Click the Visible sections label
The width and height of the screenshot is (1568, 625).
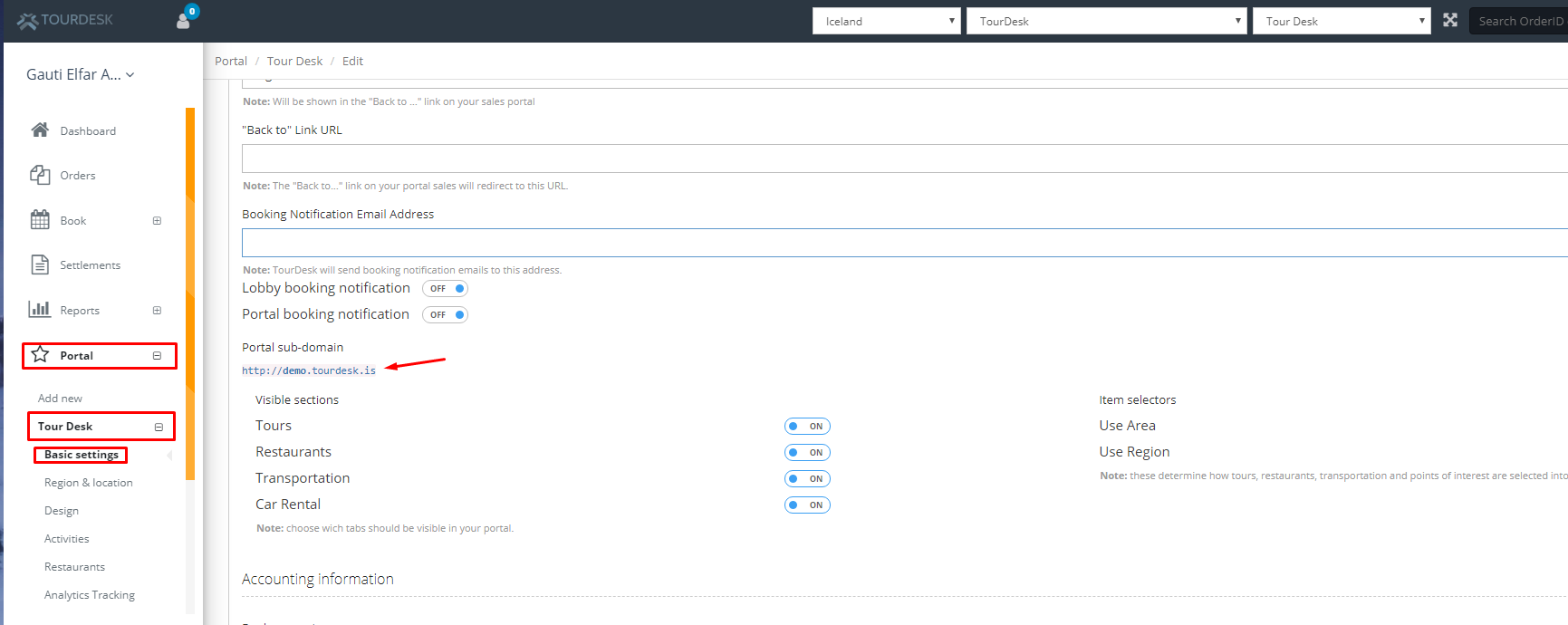click(x=297, y=399)
